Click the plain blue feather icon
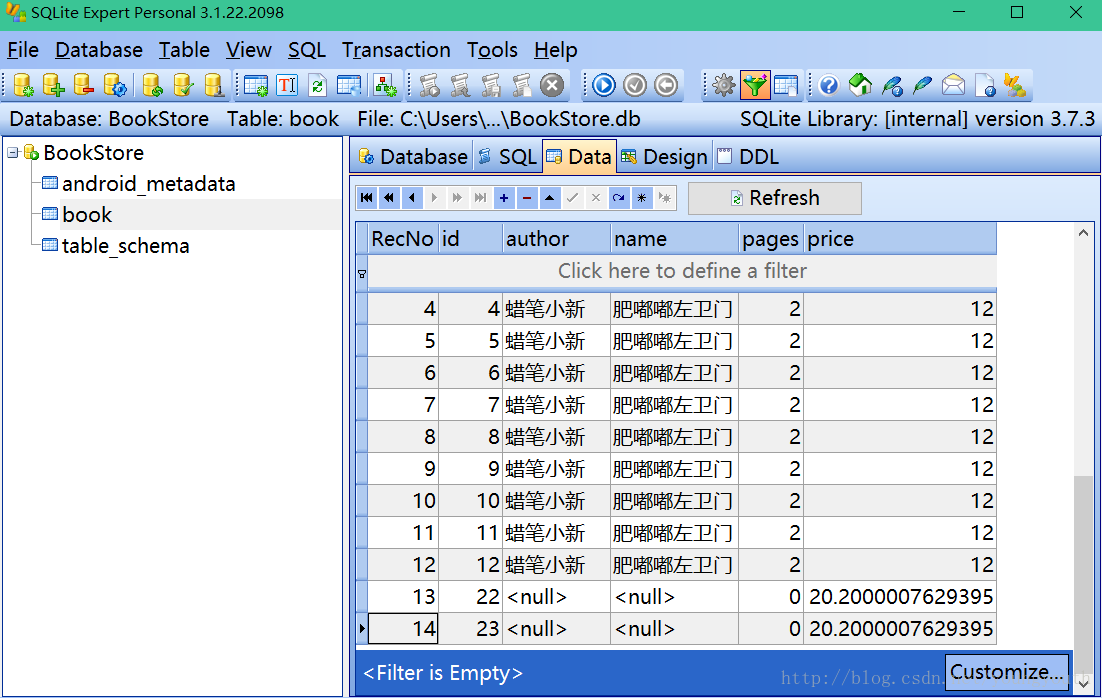Viewport: 1102px width, 698px height. point(922,86)
